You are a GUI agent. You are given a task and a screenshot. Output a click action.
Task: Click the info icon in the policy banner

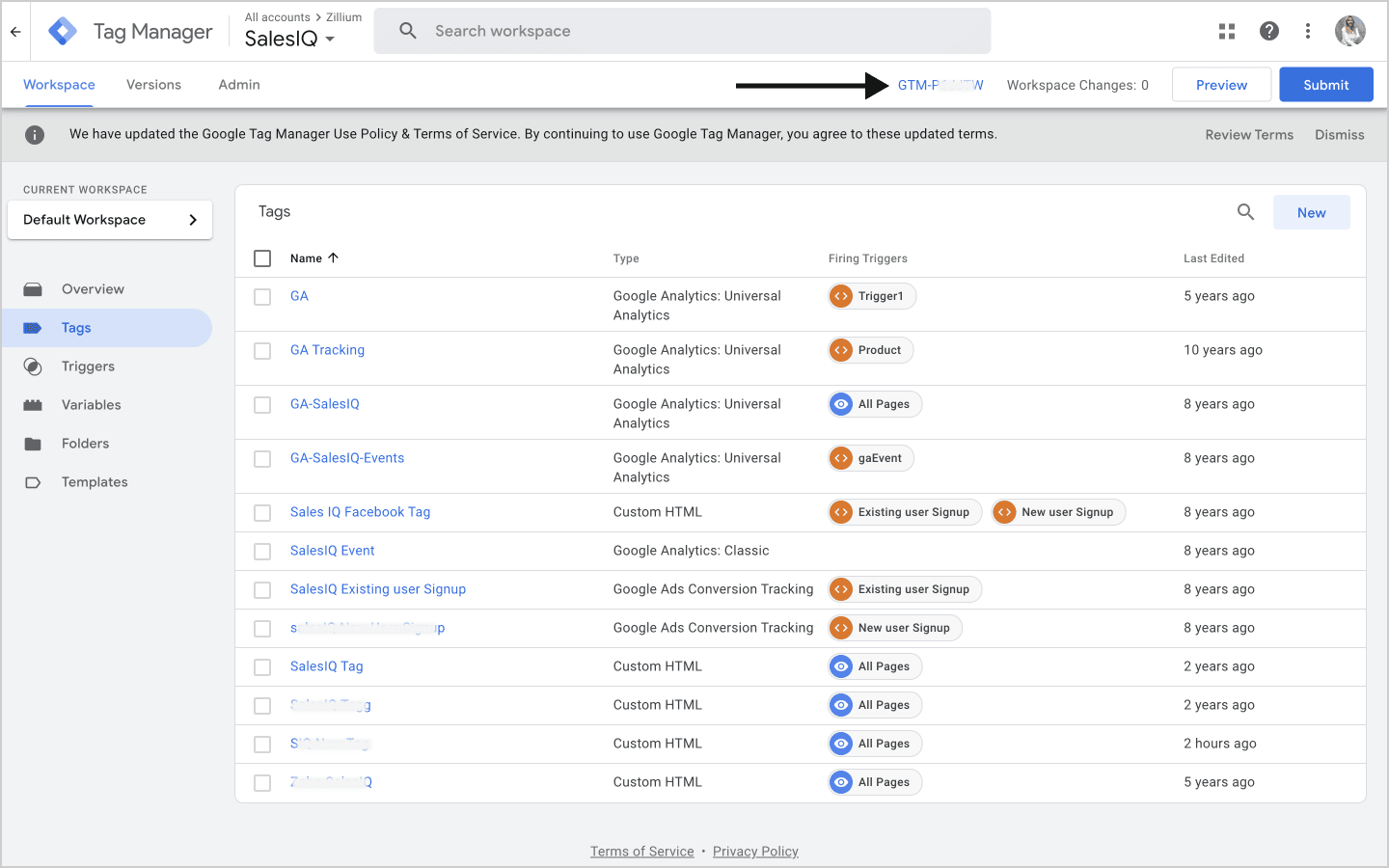(35, 135)
